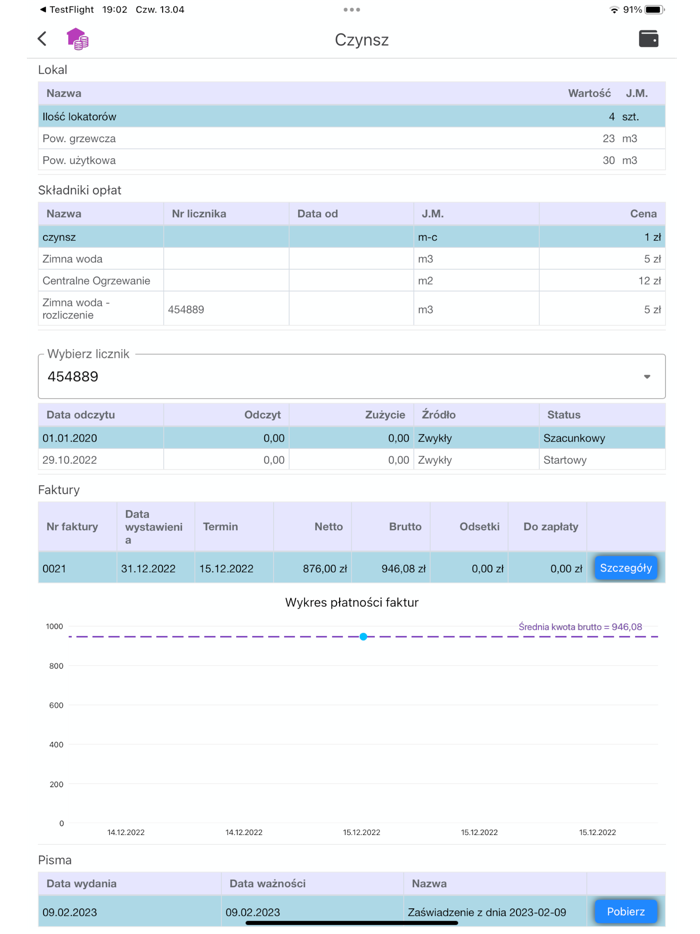The width and height of the screenshot is (700, 934).
Task: Select the blue chart data point
Action: point(363,637)
